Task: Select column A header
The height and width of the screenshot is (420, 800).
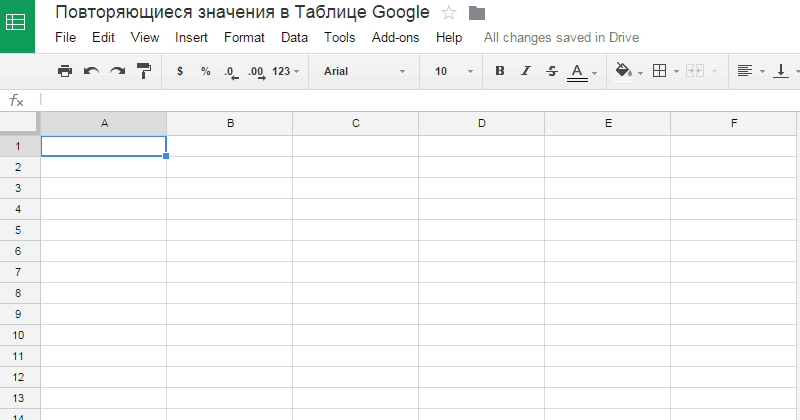Action: (104, 123)
